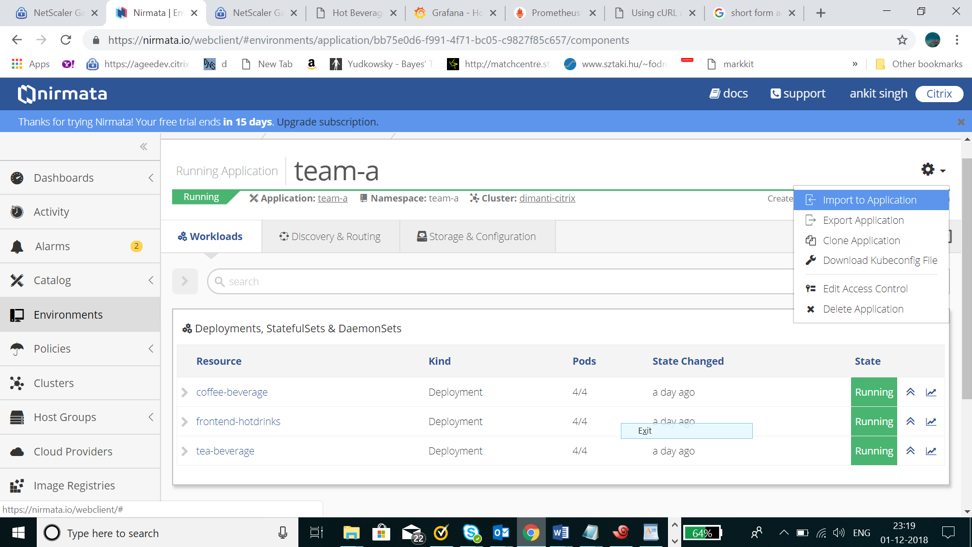Click the Upgrade subscription link
972x547 pixels.
coord(327,122)
